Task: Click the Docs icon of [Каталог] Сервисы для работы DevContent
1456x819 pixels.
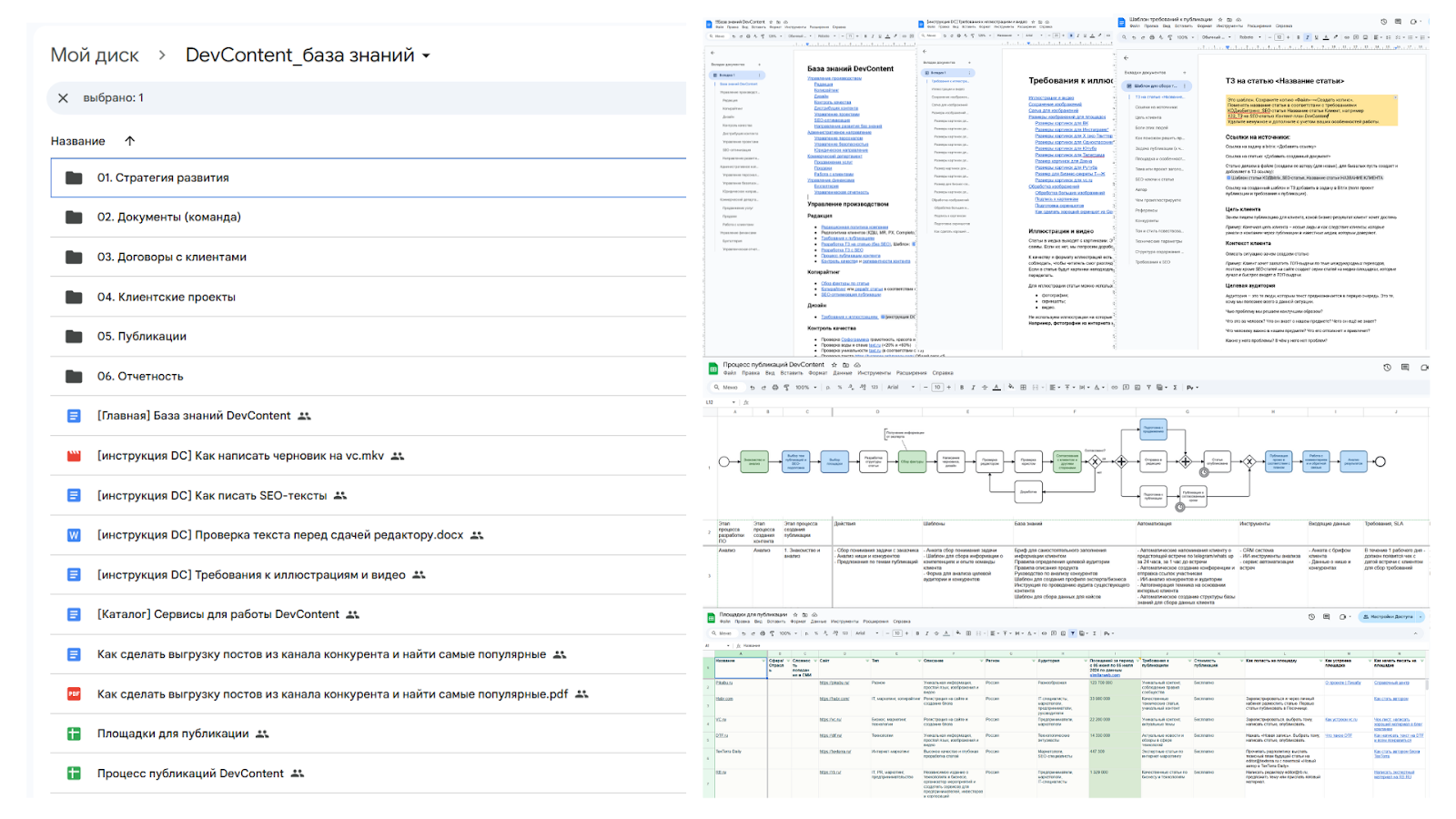Action: click(74, 614)
